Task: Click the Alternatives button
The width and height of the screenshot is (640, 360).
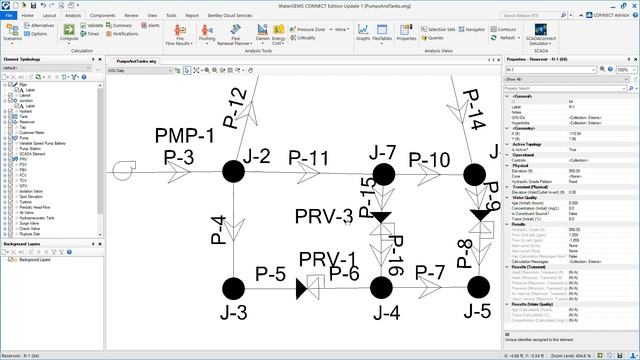Action: 39,25
